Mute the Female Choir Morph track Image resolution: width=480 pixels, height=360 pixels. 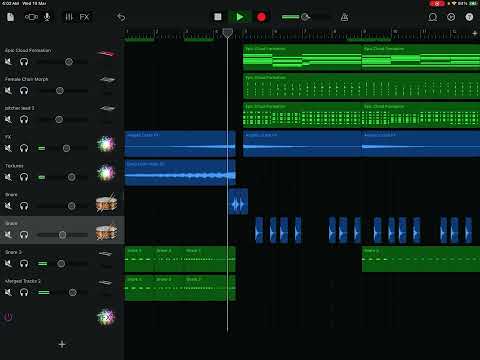[8, 90]
